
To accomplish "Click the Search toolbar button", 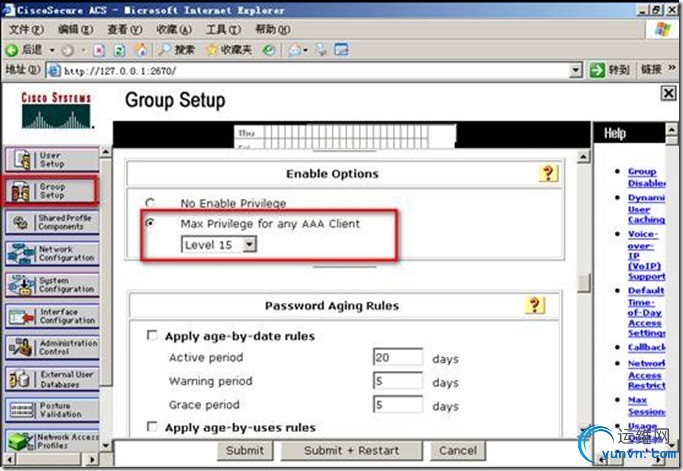I will pyautogui.click(x=176, y=50).
